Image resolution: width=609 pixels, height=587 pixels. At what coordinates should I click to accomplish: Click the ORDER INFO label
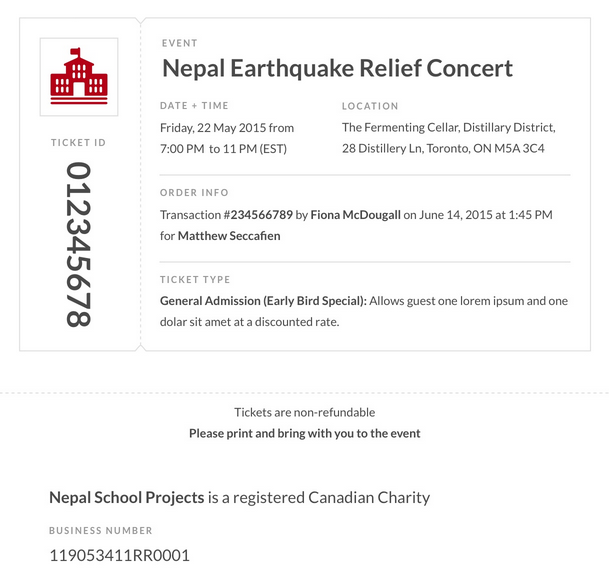[x=194, y=193]
